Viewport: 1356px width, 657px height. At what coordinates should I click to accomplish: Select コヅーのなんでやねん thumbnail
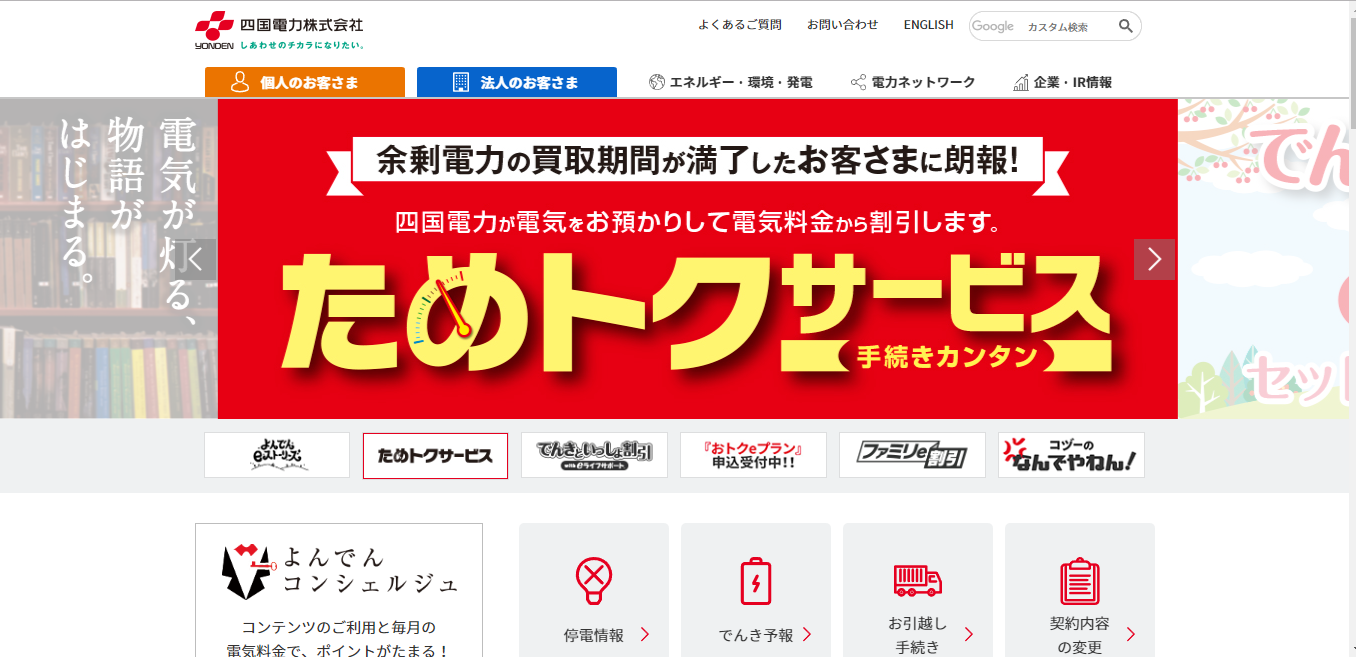[x=1071, y=455]
